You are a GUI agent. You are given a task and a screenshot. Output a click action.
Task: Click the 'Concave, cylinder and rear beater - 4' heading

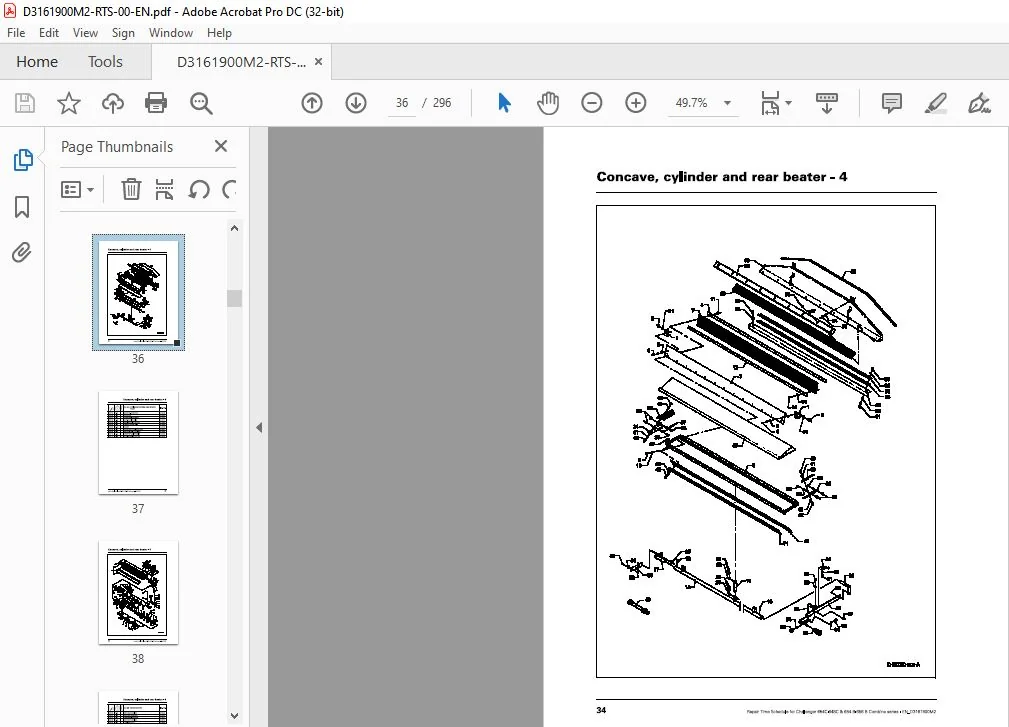point(721,177)
